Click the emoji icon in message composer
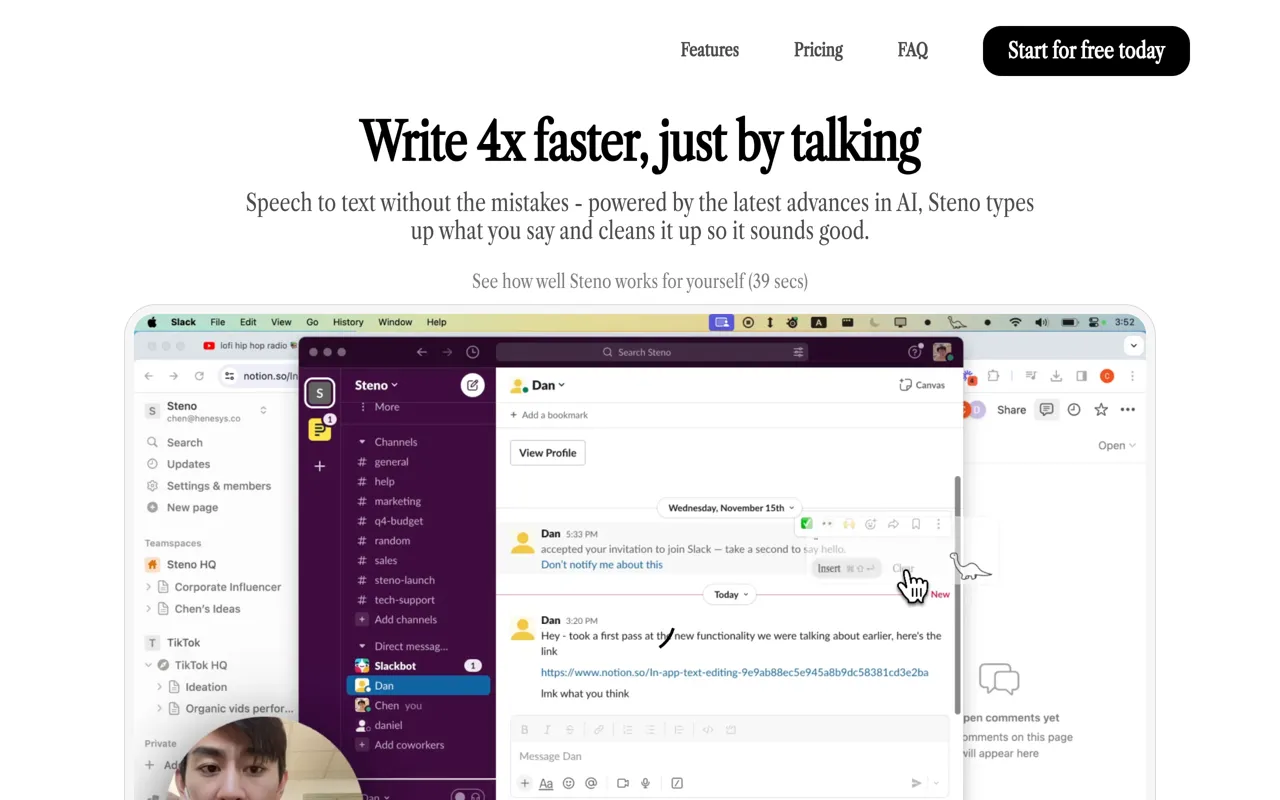The height and width of the screenshot is (800, 1280). coord(569,784)
